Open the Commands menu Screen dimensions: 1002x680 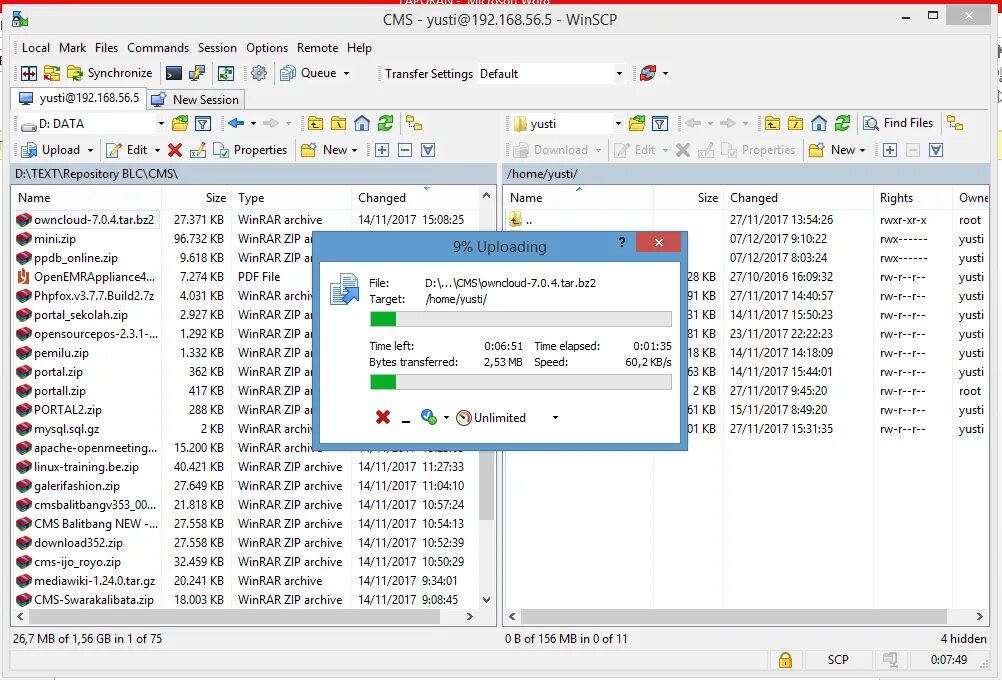(x=158, y=48)
